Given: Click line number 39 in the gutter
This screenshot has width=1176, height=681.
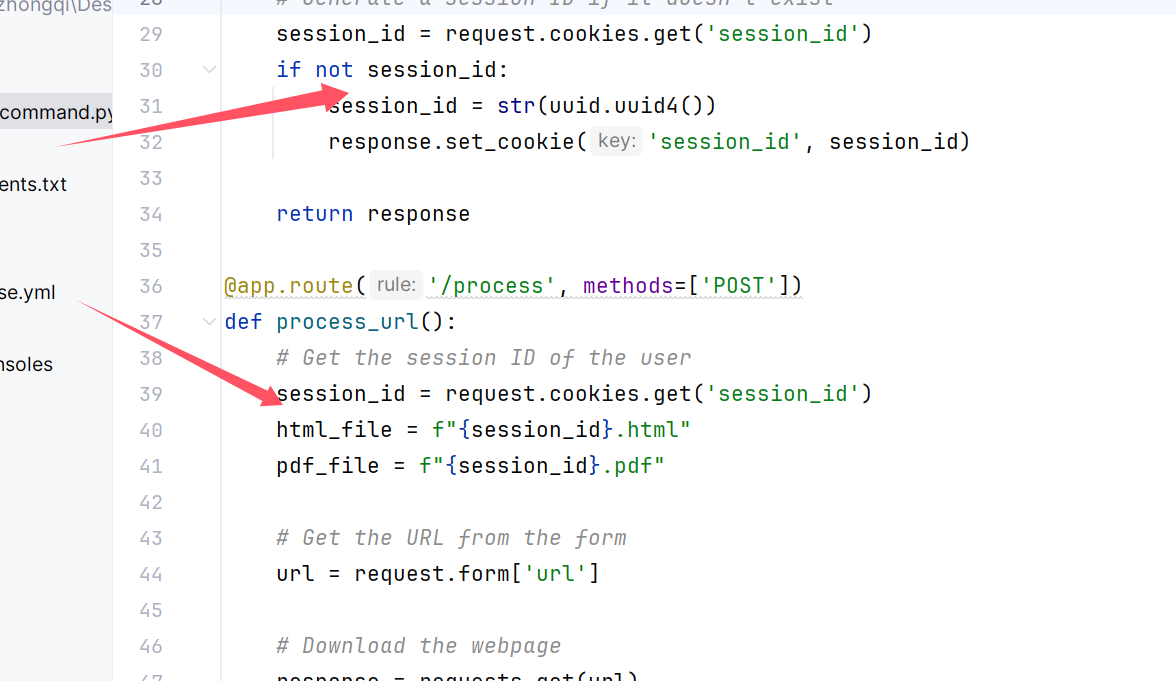Looking at the screenshot, I should coord(151,394).
